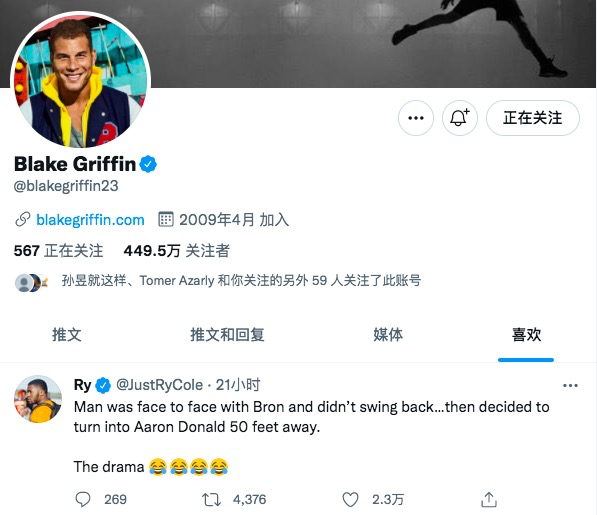
Task: Click the blue verified badge beside Blake Griffin
Action: 148,164
